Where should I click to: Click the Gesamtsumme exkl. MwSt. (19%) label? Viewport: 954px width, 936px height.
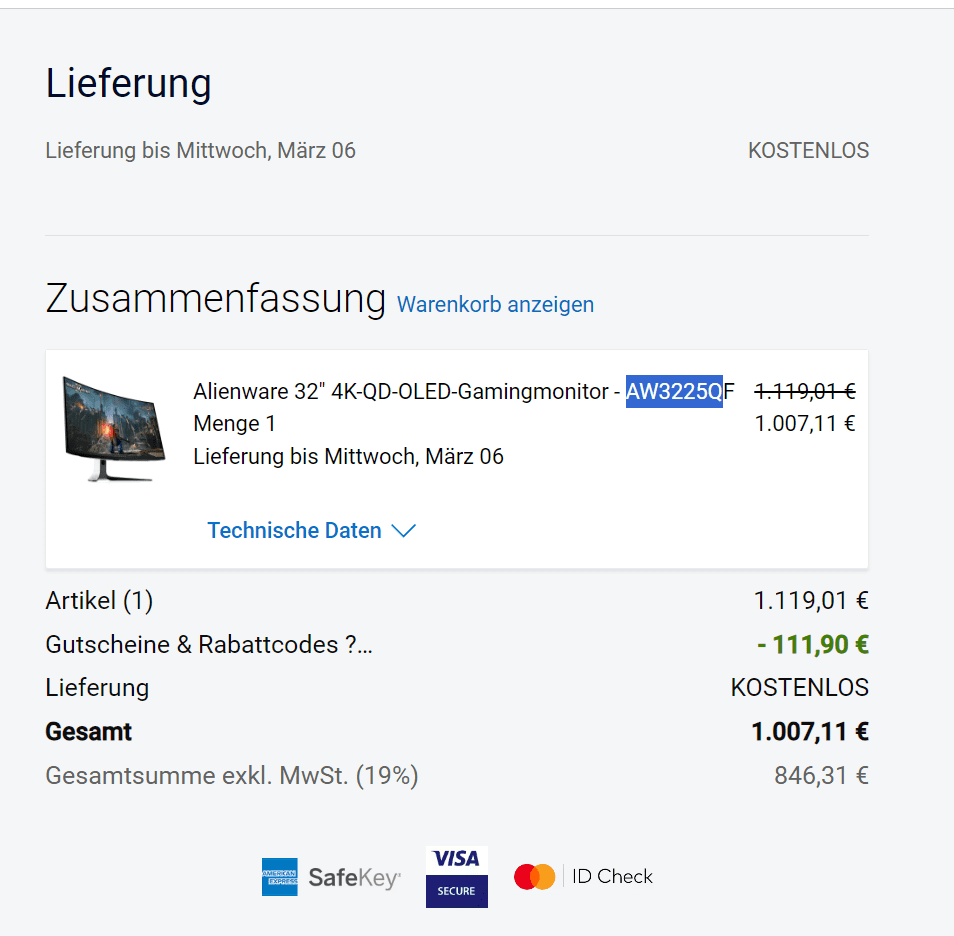[232, 776]
